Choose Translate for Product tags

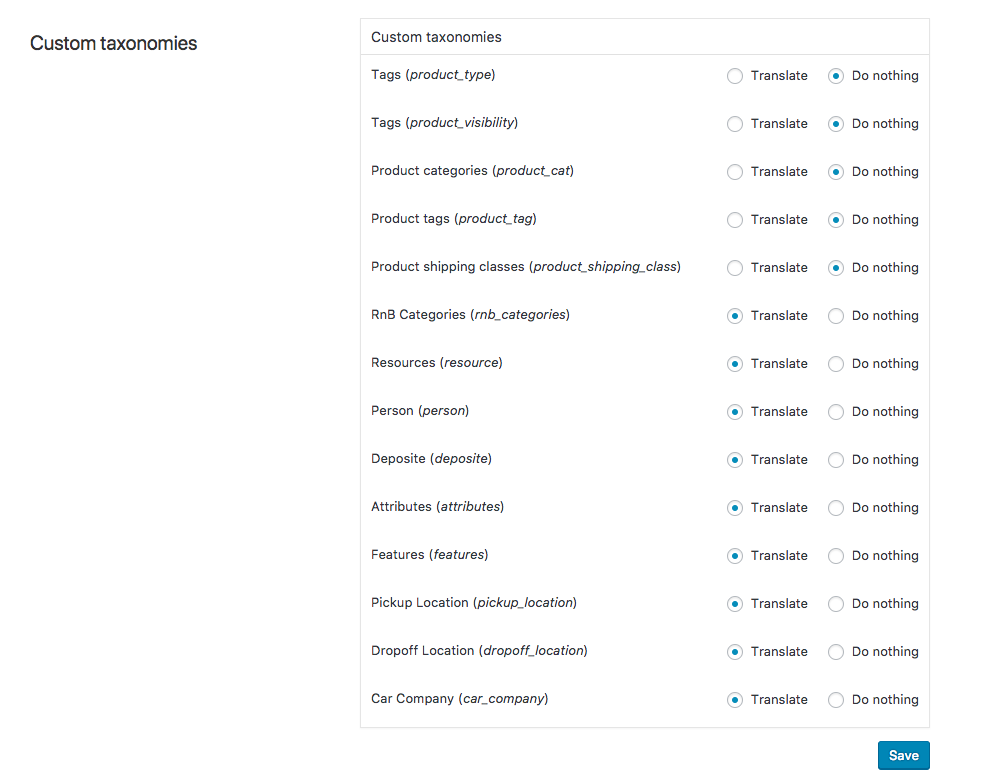tap(735, 220)
